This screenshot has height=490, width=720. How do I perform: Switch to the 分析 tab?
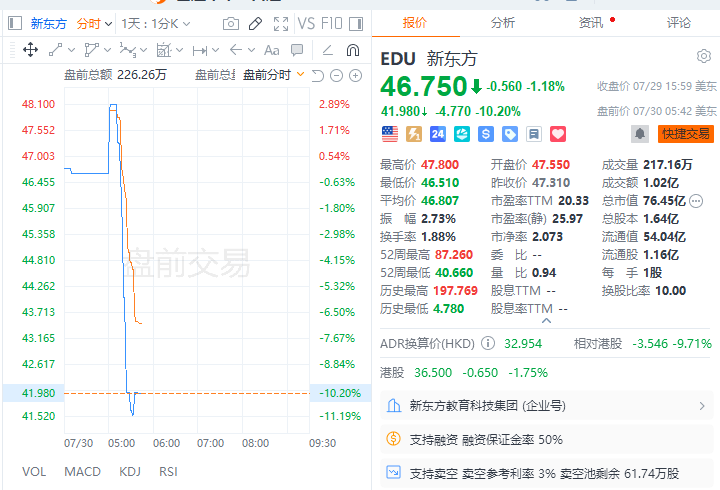point(502,23)
